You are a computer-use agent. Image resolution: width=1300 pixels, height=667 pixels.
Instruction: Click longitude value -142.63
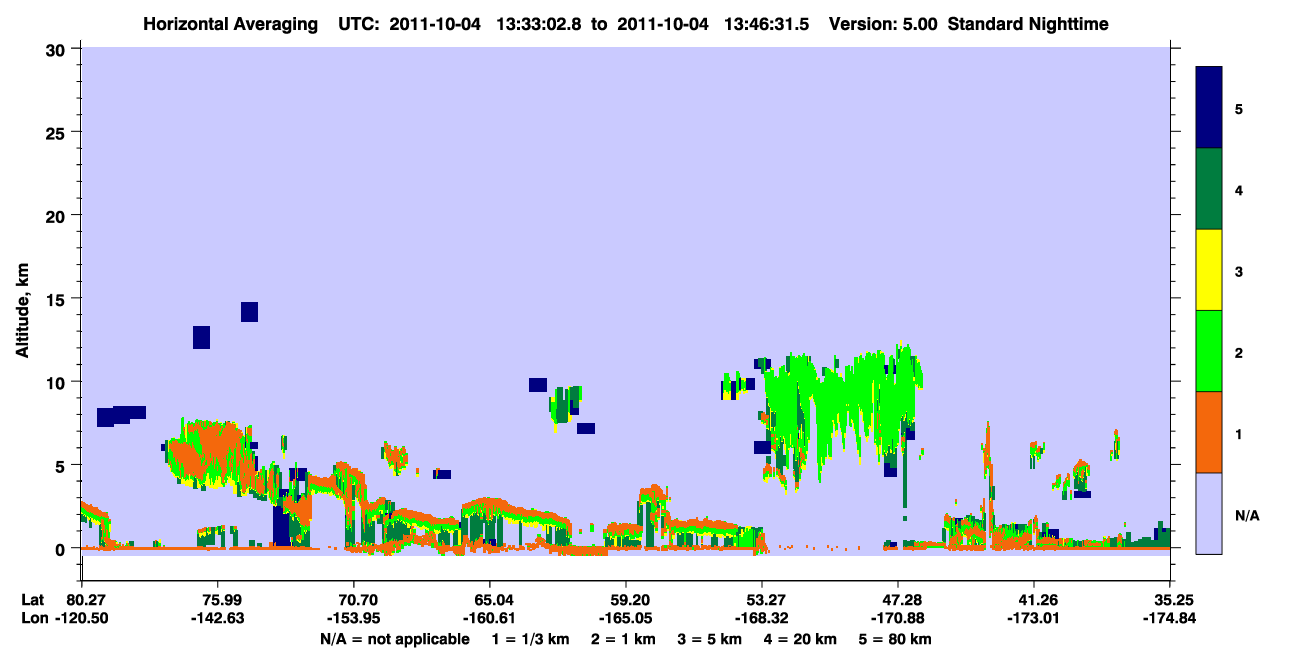pyautogui.click(x=217, y=619)
